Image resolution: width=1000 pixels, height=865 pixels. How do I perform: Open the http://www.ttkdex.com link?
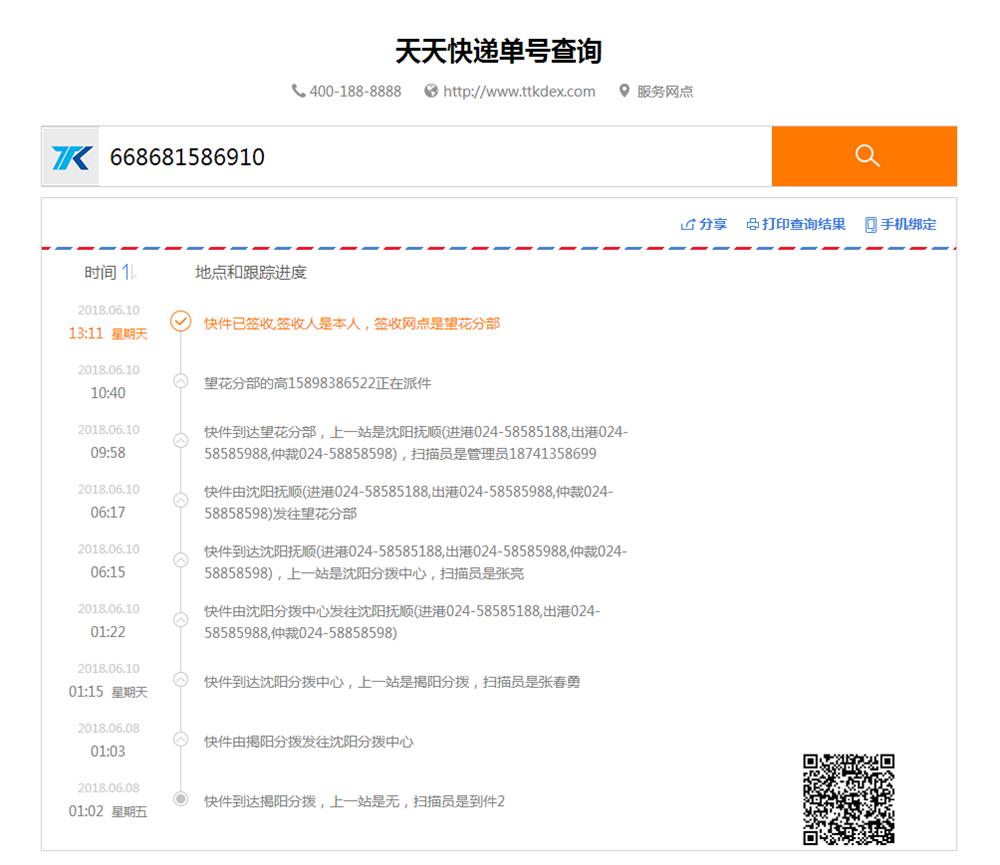(519, 91)
